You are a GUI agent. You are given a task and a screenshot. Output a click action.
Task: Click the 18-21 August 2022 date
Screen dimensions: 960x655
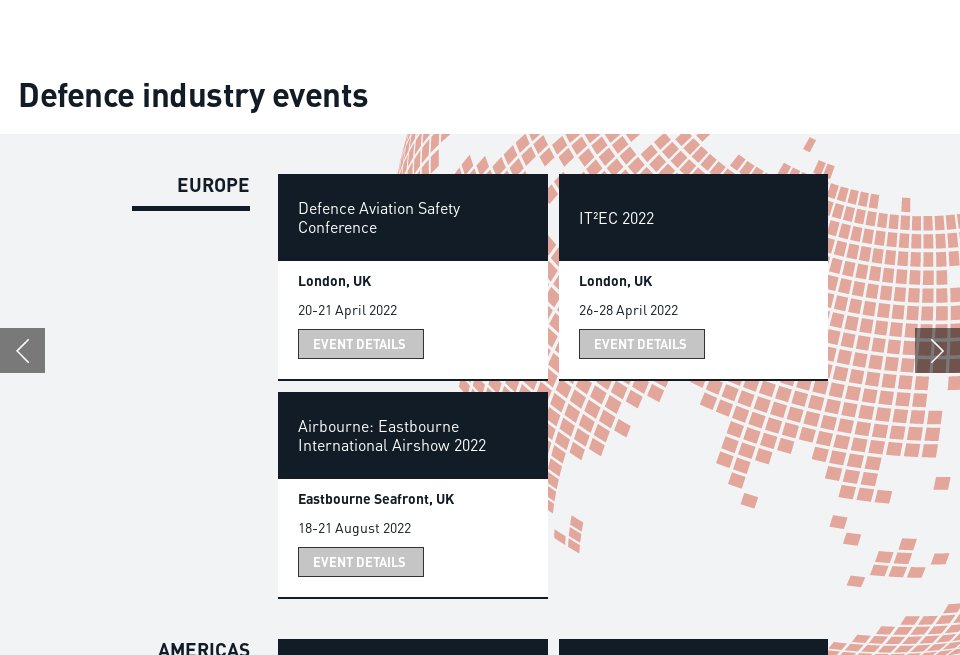pos(354,528)
